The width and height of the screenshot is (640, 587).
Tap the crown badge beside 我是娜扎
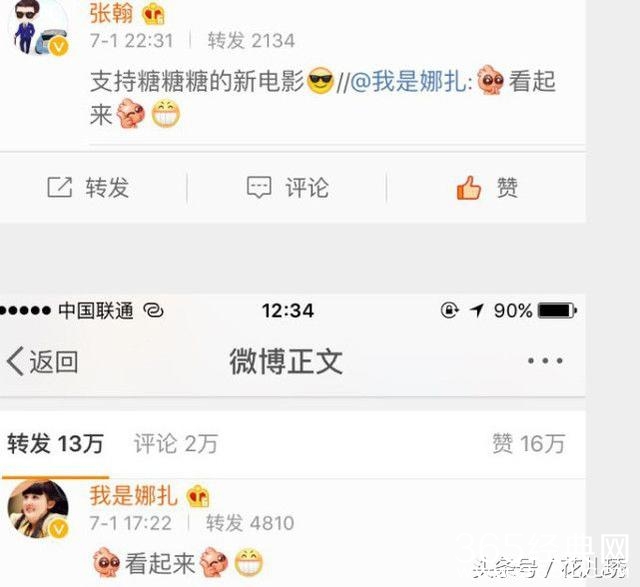pyautogui.click(x=198, y=496)
